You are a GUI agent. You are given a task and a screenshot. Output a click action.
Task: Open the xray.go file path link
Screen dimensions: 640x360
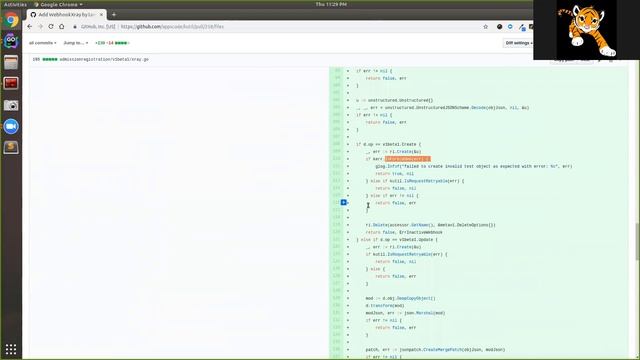coord(104,60)
